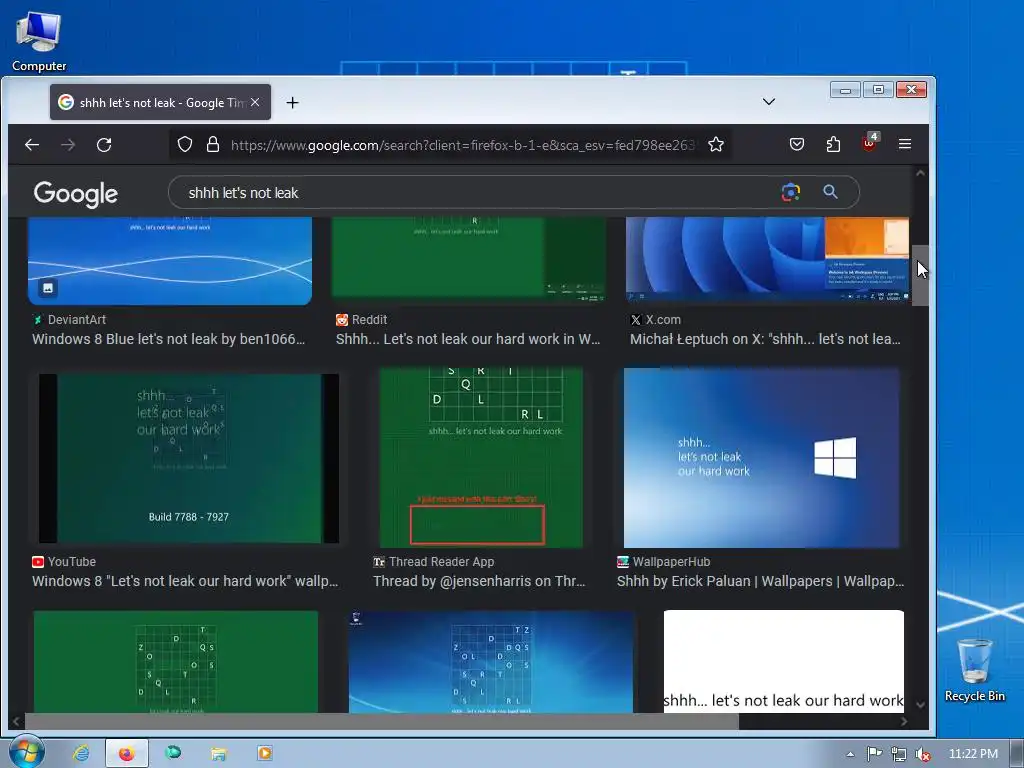Screen dimensions: 1024x768
Task: Open the bottom blue grid wallpaper thumbnail
Action: (x=491, y=662)
